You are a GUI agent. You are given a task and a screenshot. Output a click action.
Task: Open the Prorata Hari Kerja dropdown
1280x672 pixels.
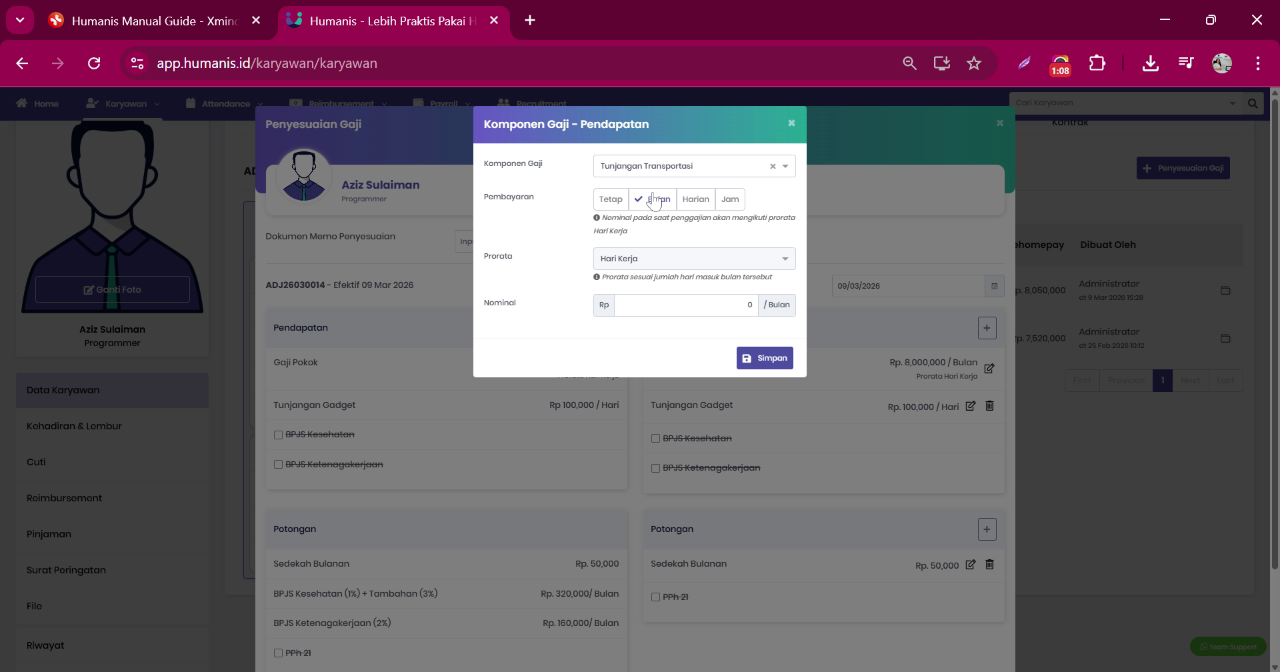pos(694,259)
